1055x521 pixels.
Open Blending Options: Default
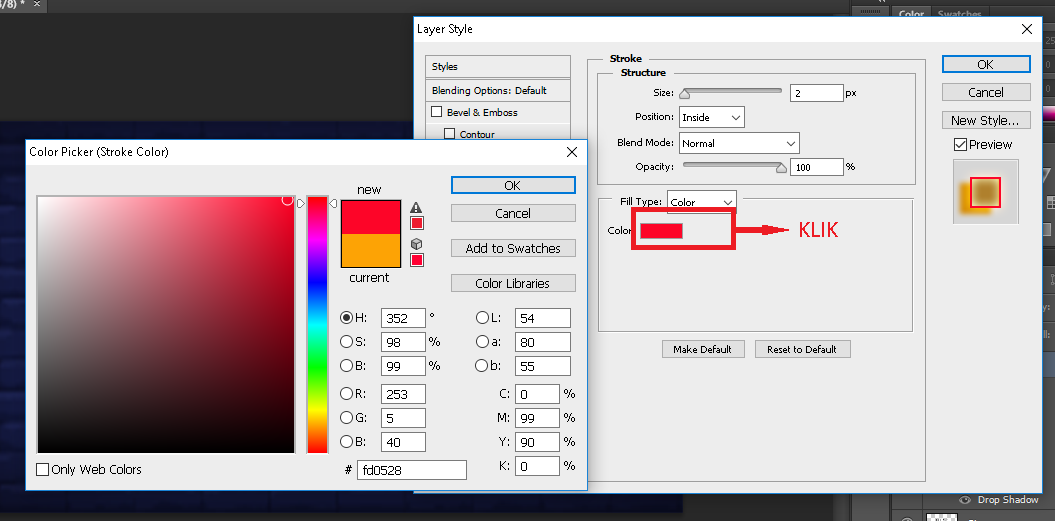pyautogui.click(x=498, y=90)
